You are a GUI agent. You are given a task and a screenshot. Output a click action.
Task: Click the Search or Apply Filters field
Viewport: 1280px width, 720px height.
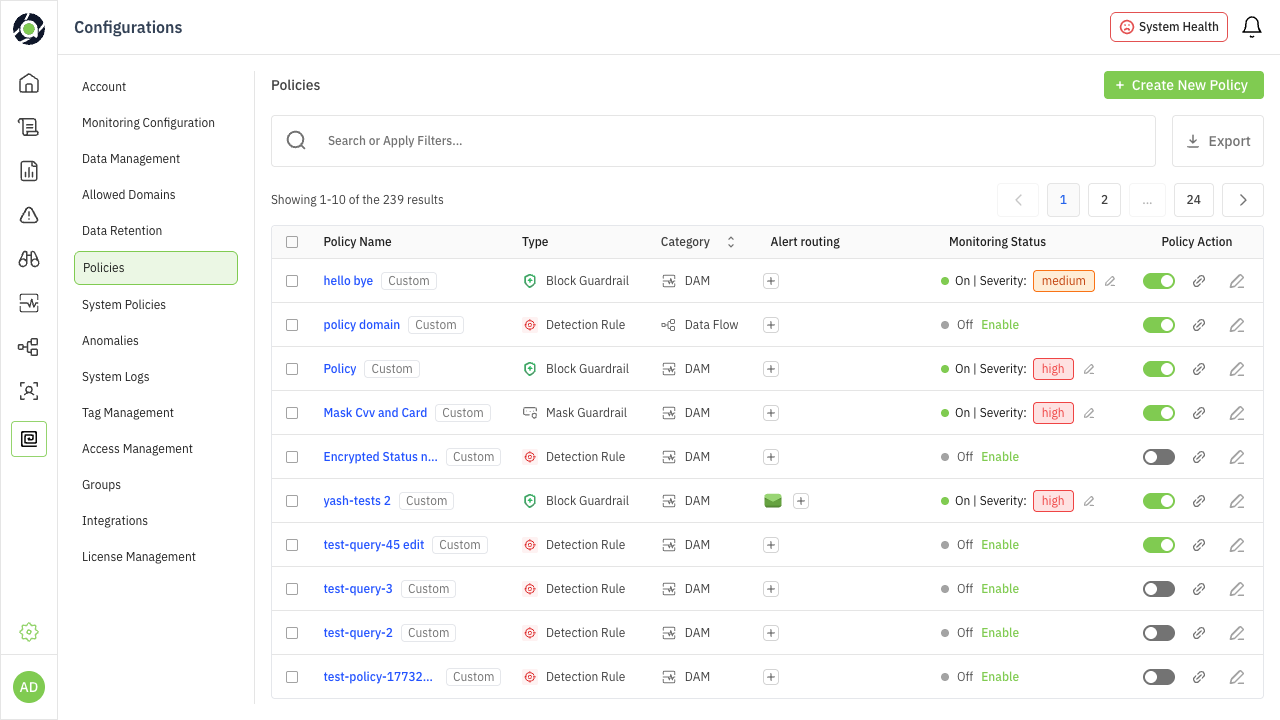(730, 141)
